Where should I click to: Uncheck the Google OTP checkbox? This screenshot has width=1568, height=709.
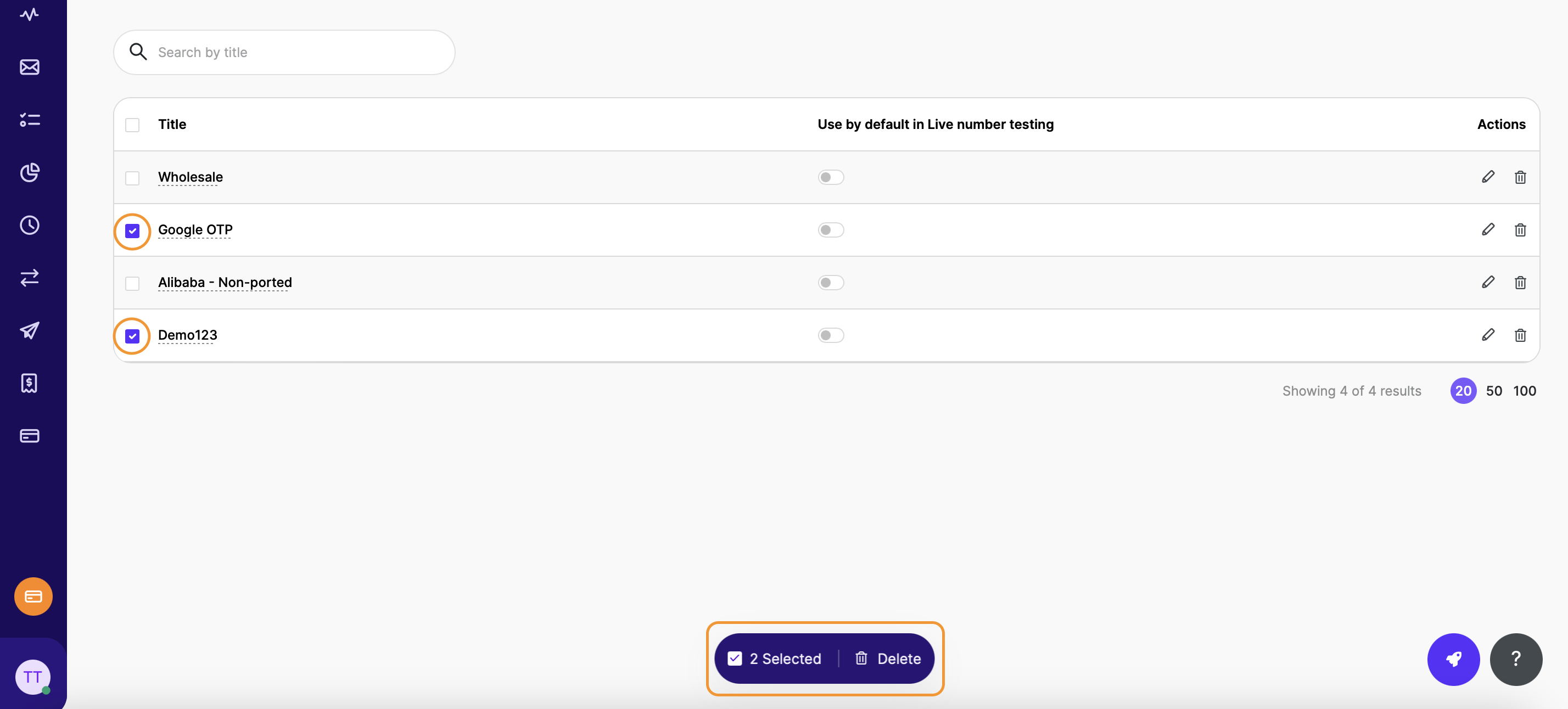132,230
